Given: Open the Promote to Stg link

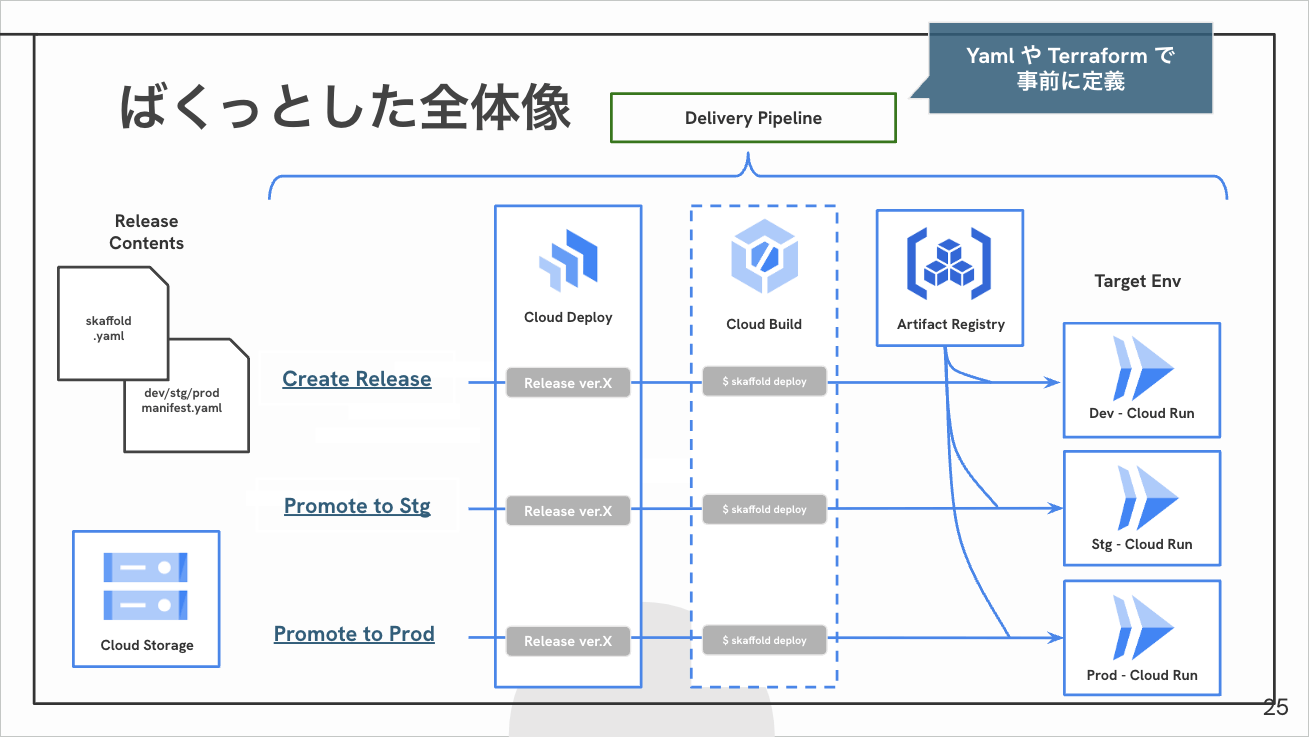Looking at the screenshot, I should pyautogui.click(x=357, y=506).
